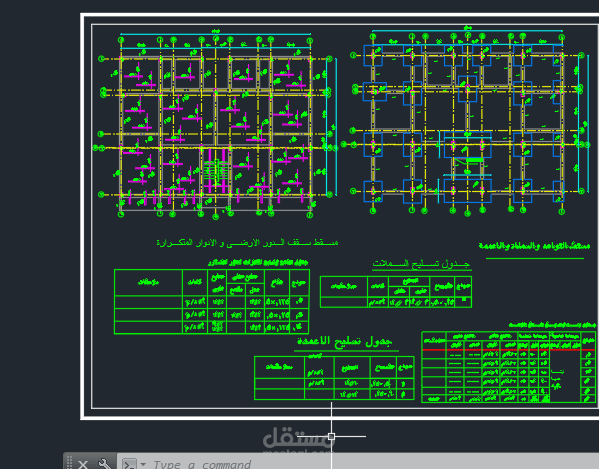Close the command line panel
599x469 pixels.
[x=83, y=464]
